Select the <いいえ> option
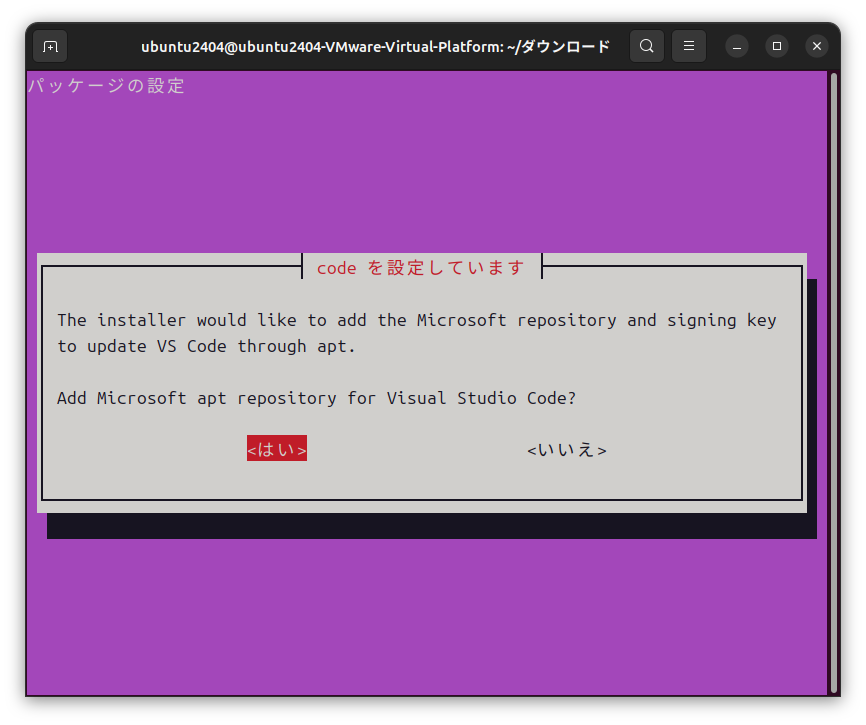The image size is (866, 725). pyautogui.click(x=567, y=450)
